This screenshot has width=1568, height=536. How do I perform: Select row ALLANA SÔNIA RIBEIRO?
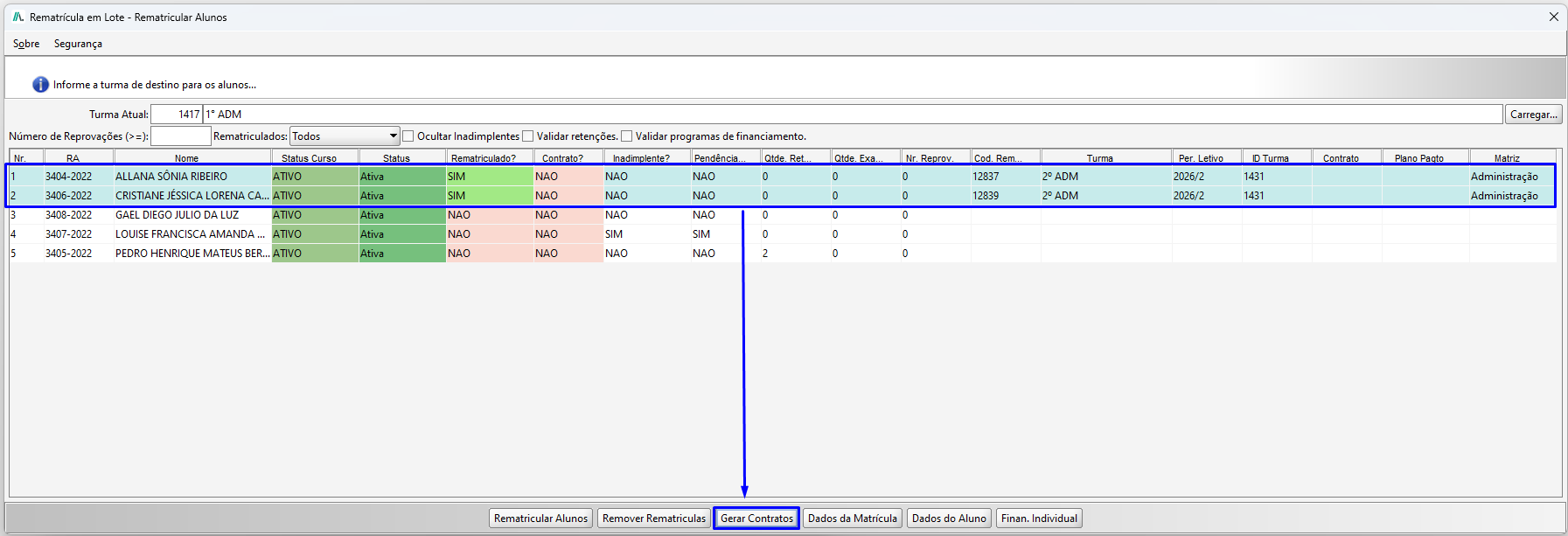[x=783, y=177]
